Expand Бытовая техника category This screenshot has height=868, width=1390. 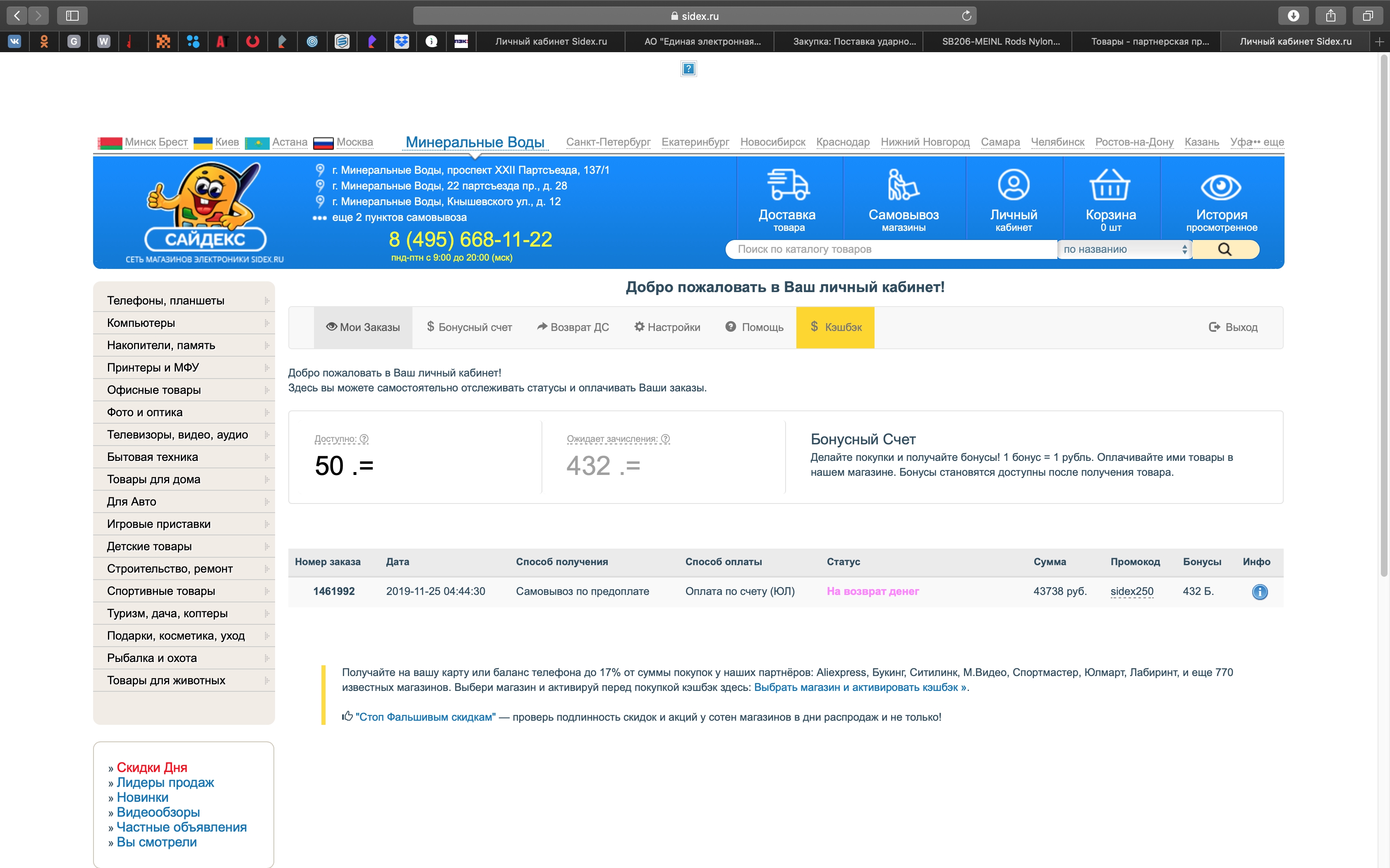(x=184, y=457)
